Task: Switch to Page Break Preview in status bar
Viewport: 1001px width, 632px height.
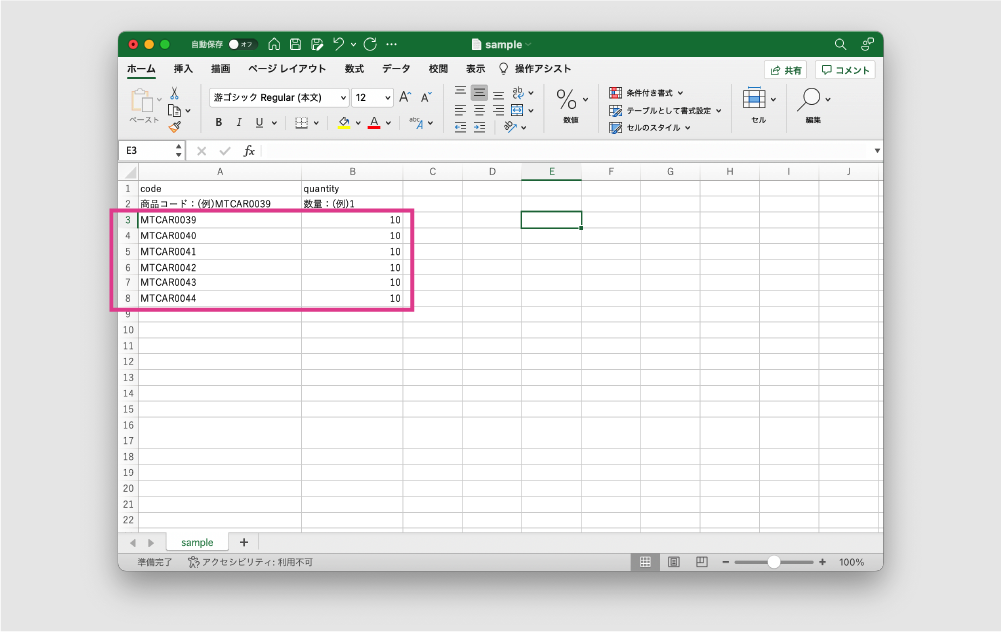Action: pos(702,562)
